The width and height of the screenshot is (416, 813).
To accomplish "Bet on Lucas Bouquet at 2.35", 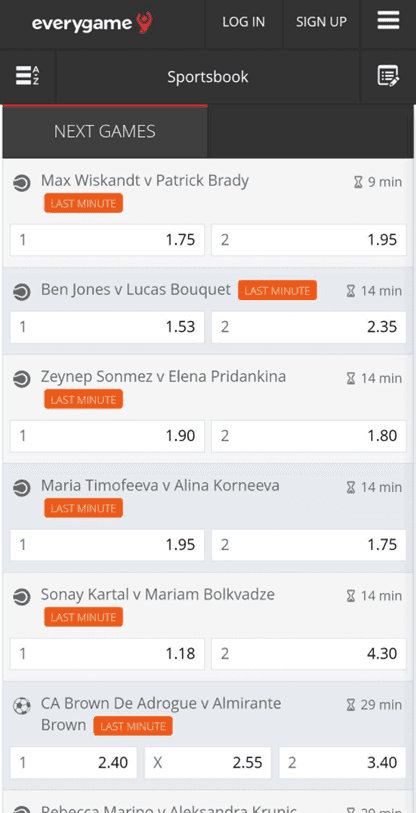I will point(309,327).
